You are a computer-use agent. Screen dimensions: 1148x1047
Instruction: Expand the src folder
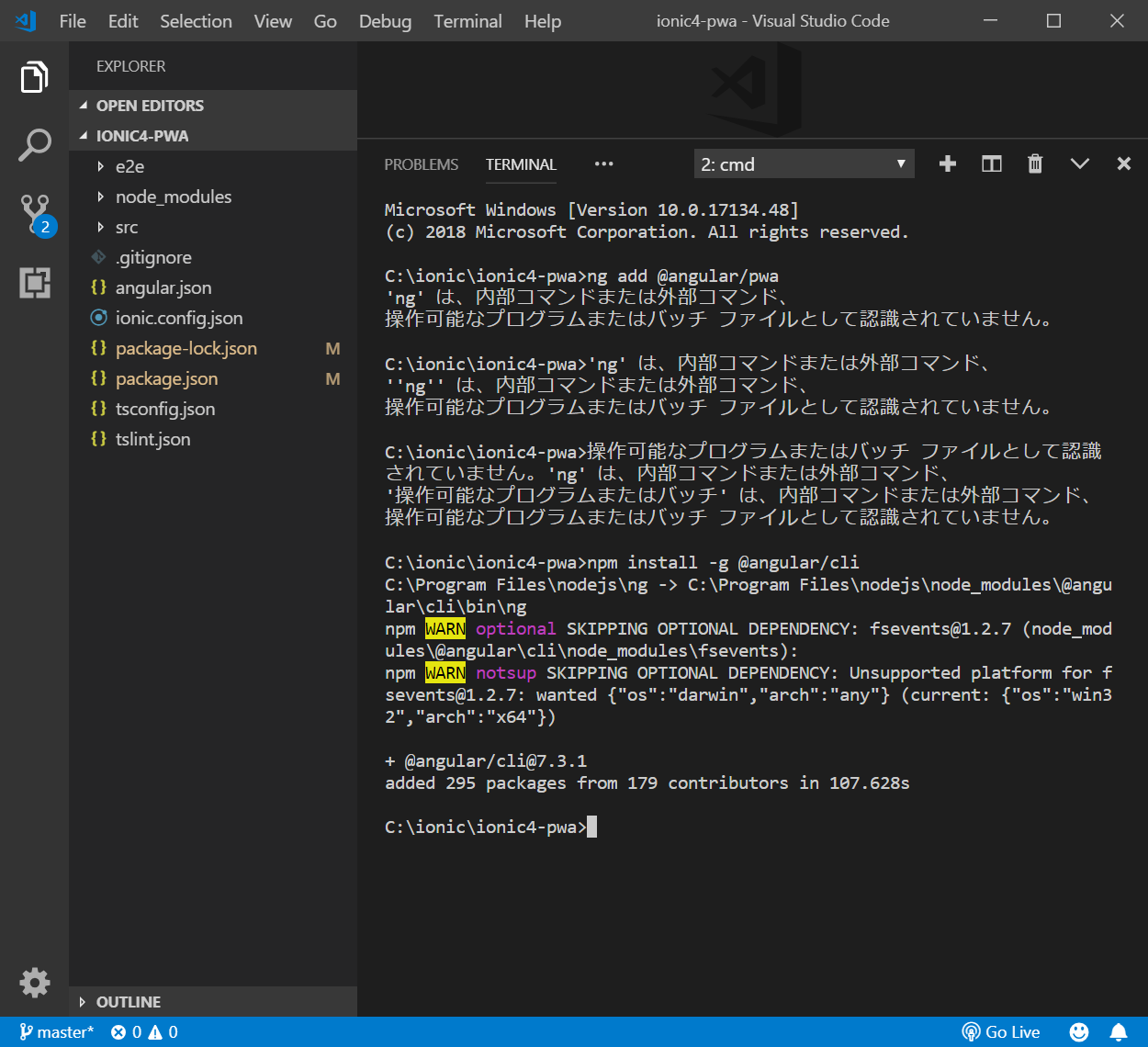[x=213, y=227]
